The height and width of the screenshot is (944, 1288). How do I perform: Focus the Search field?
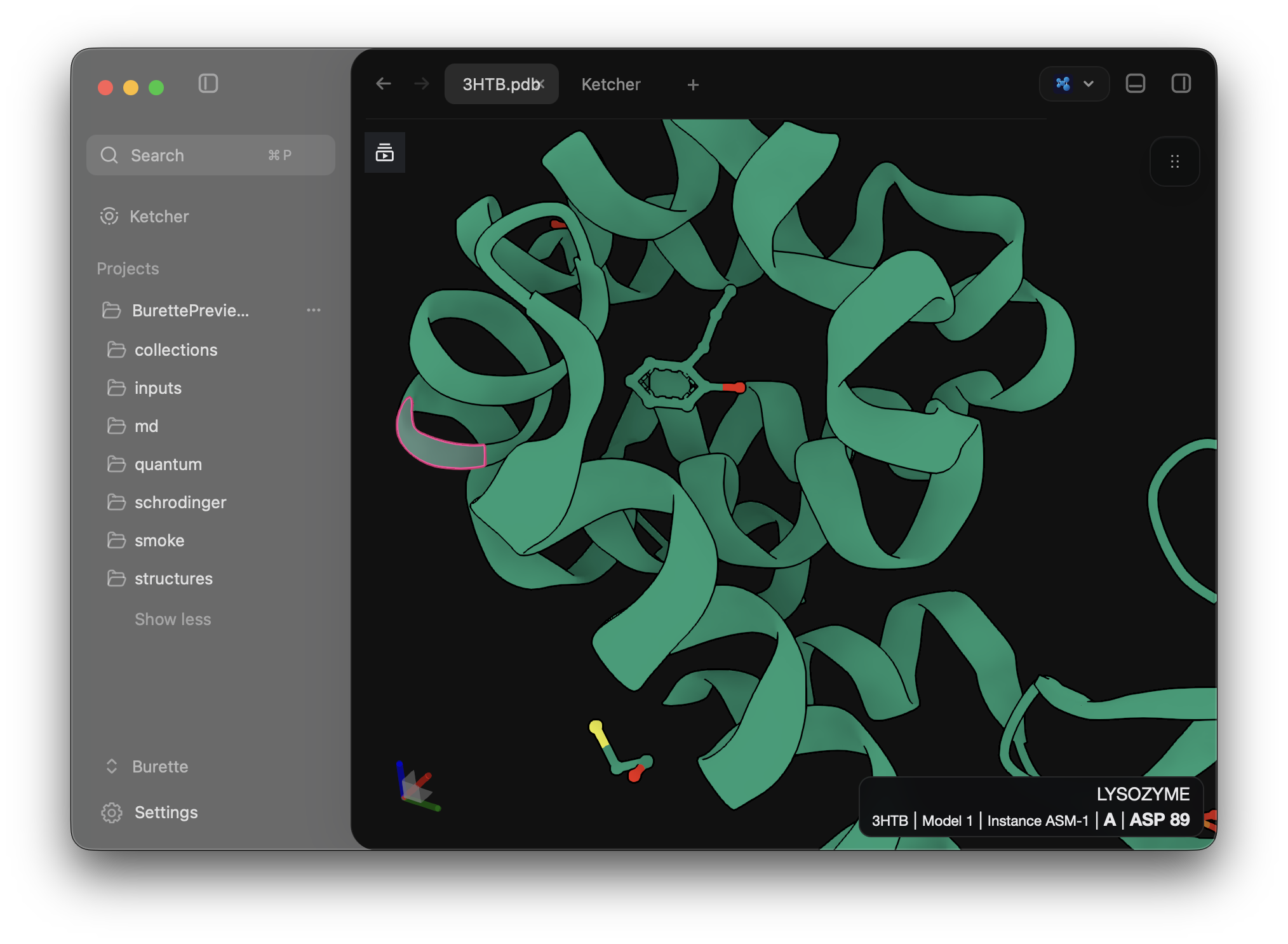pyautogui.click(x=211, y=155)
